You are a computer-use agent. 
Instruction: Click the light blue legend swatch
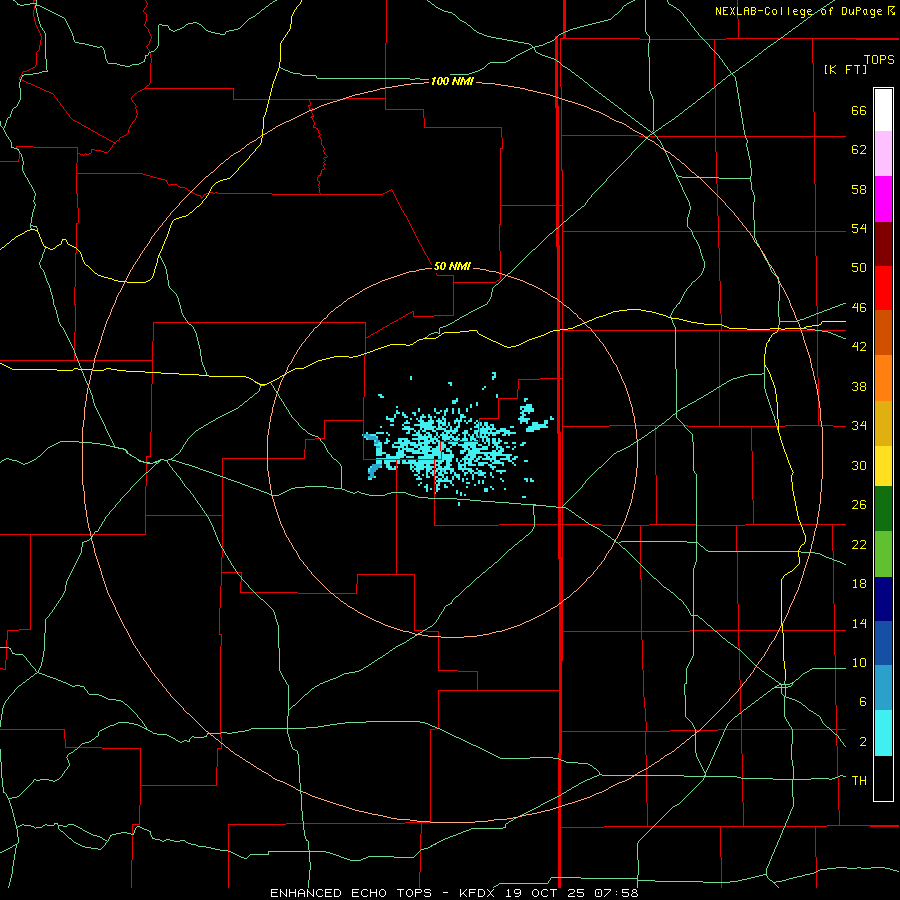(x=883, y=688)
